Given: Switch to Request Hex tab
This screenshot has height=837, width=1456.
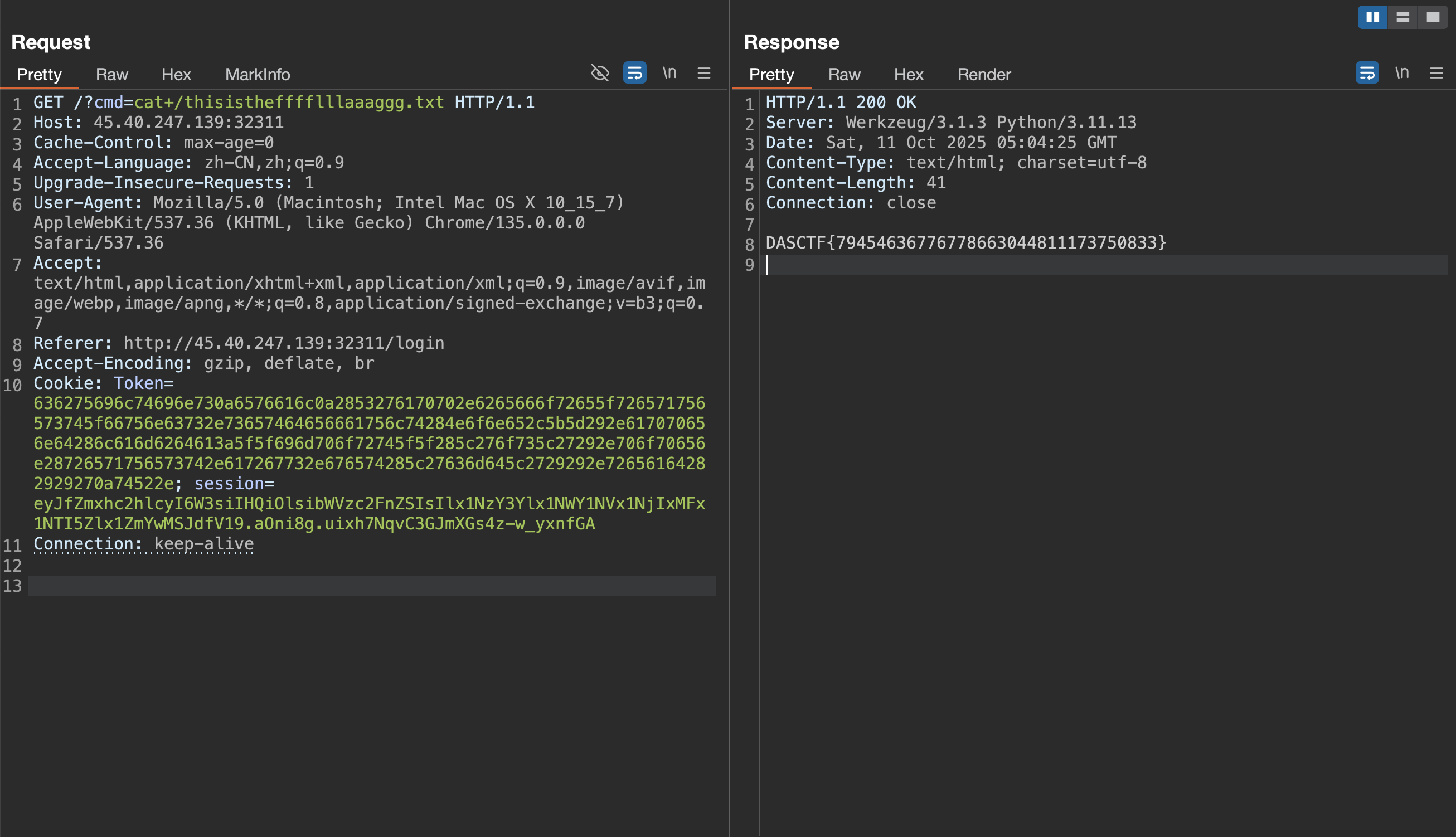Looking at the screenshot, I should [x=176, y=75].
